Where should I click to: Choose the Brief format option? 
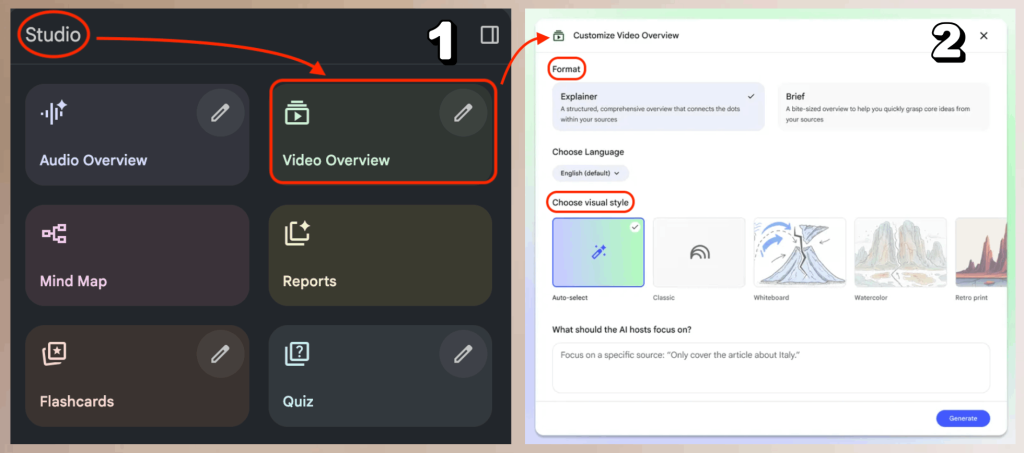(x=883, y=107)
